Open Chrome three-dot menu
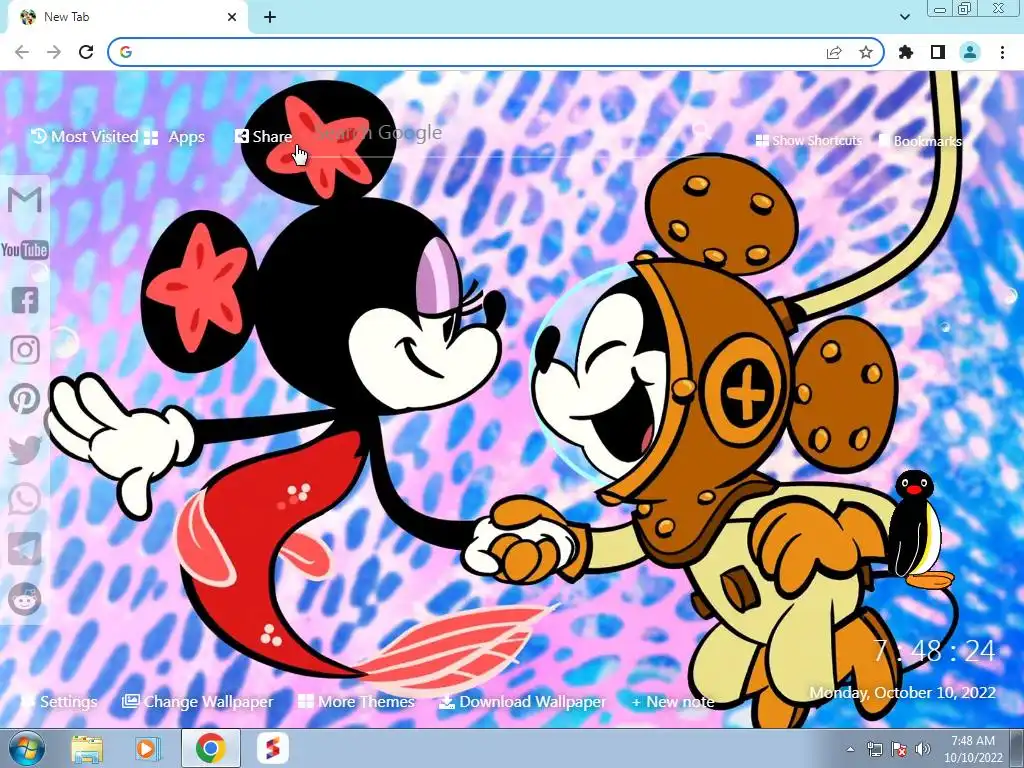1024x768 pixels. [1002, 52]
